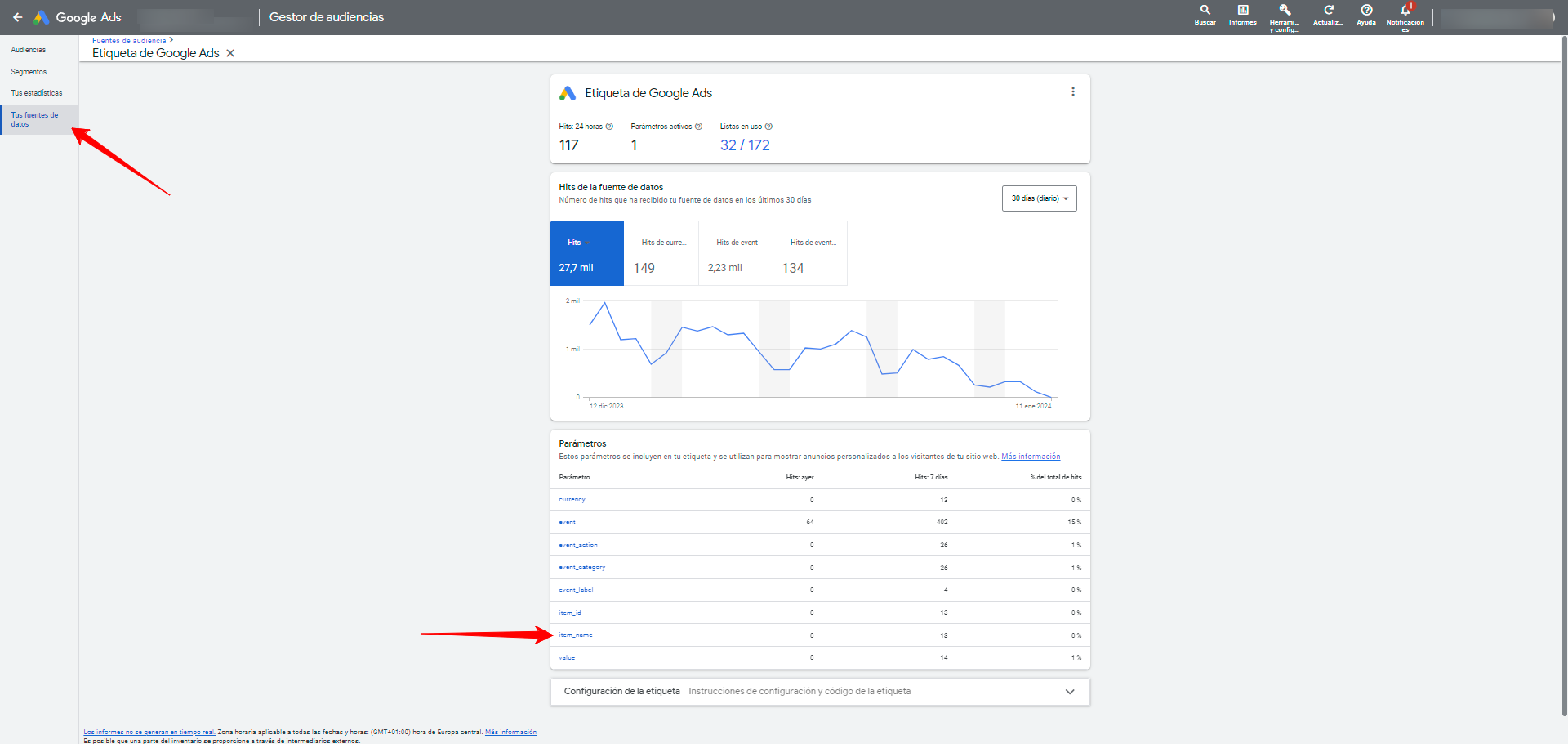Click the 117 hits value
This screenshot has height=744, width=1568.
tap(568, 145)
